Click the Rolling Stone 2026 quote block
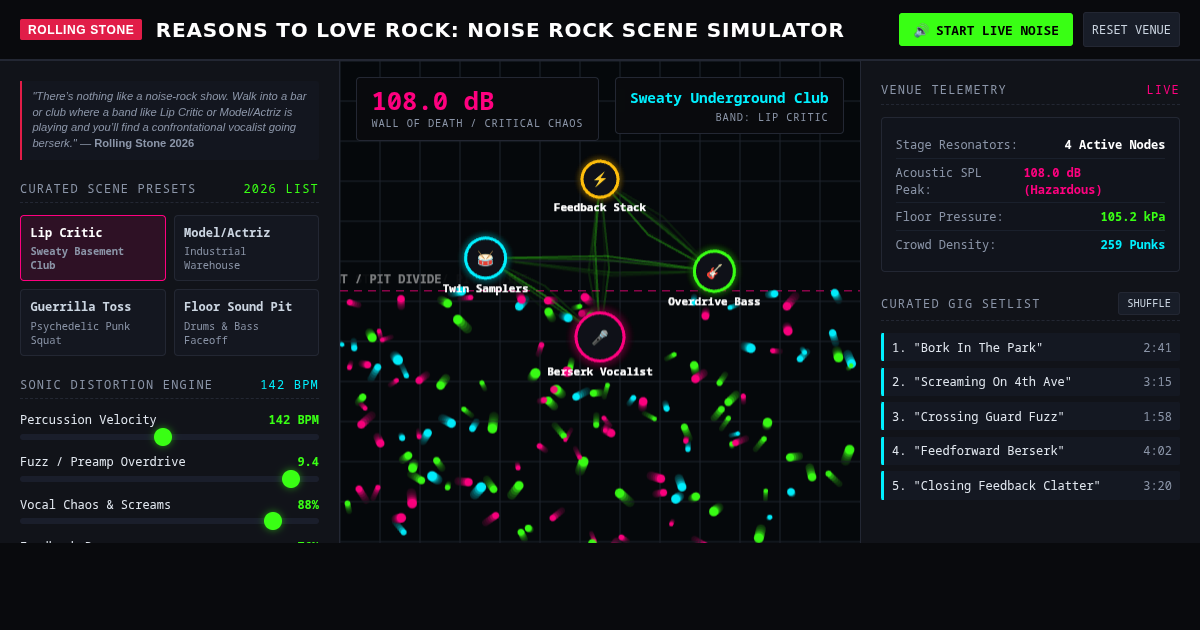Image resolution: width=1200 pixels, height=630 pixels. tap(170, 120)
